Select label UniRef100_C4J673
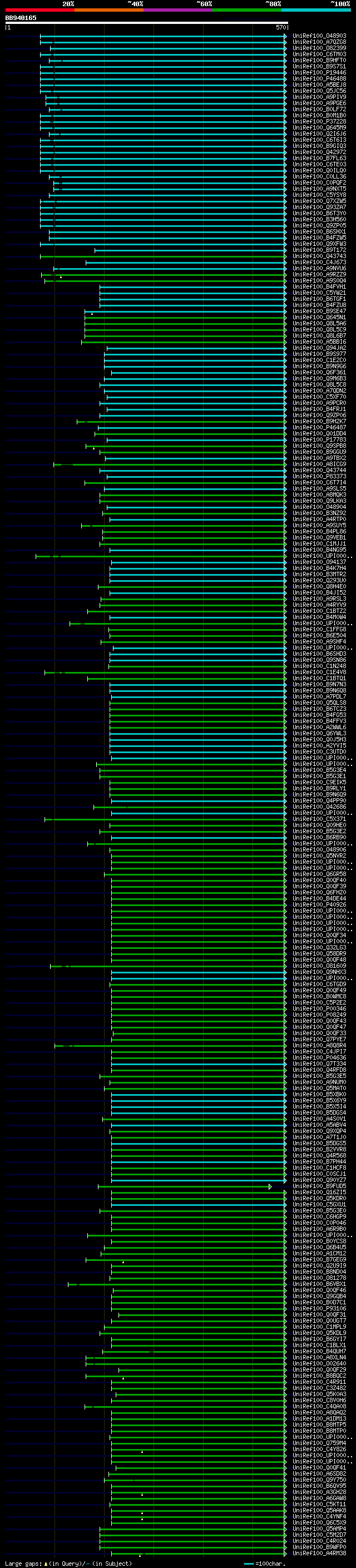Viewport: 356px width, 1568px height. [x=319, y=263]
